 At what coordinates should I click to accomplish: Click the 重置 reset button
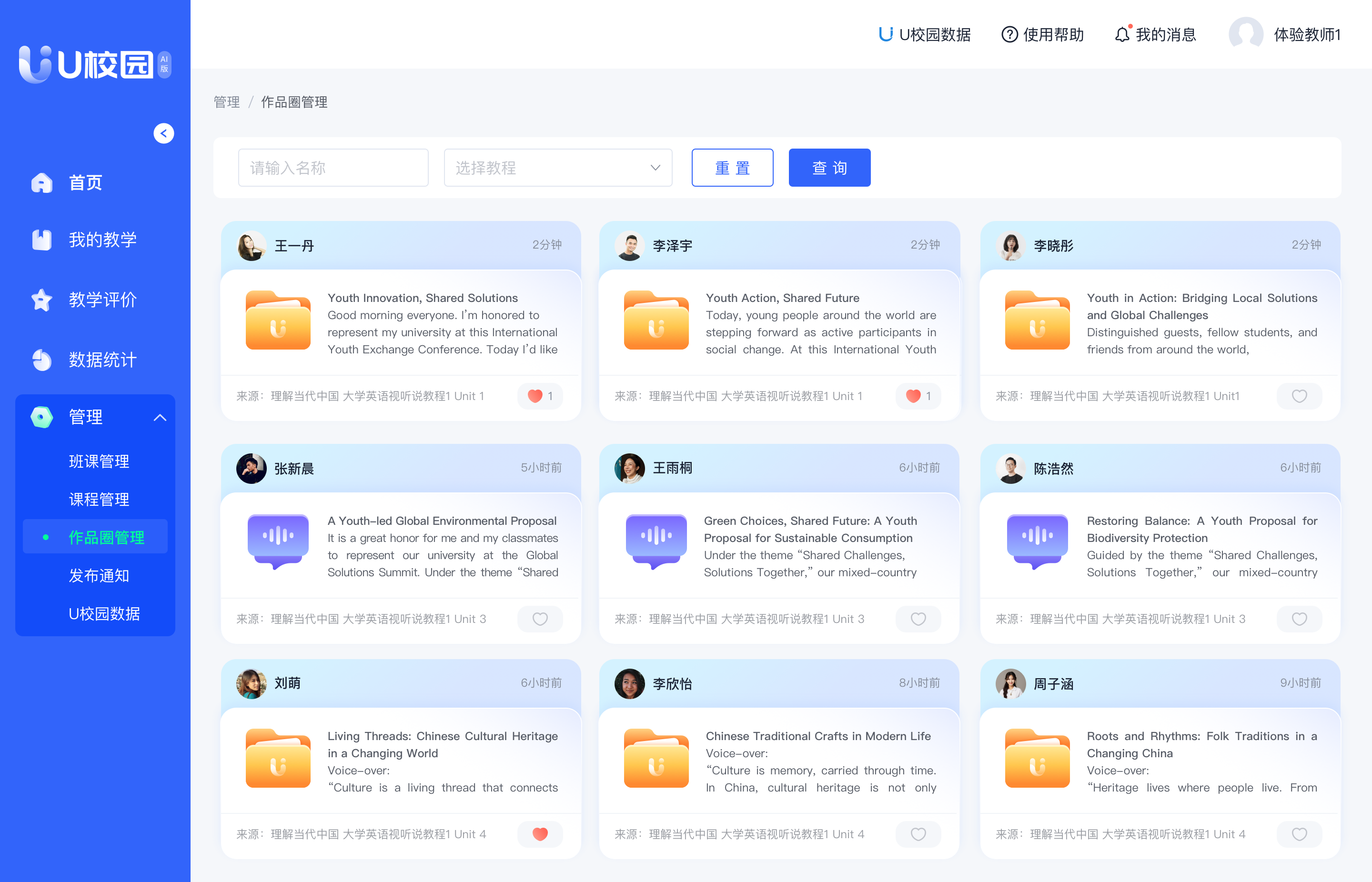pyautogui.click(x=732, y=168)
